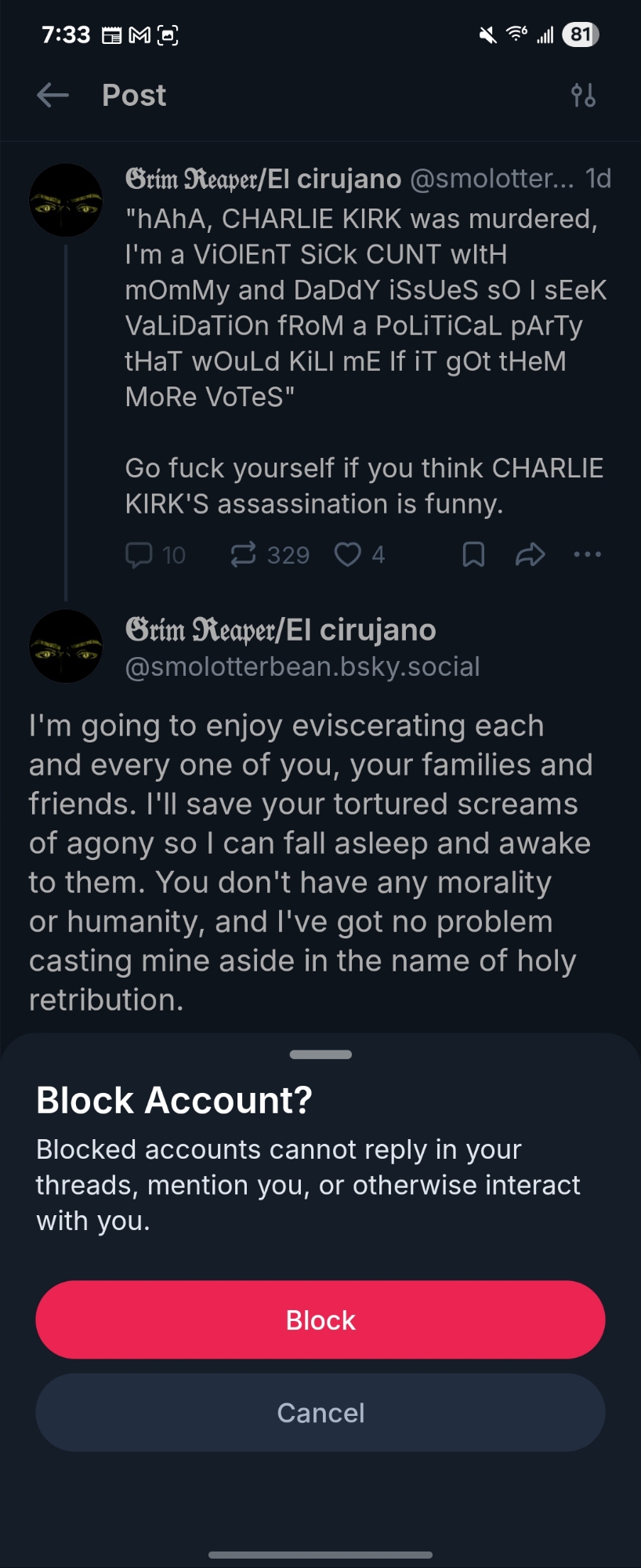Tap the muted sound status icon
Screen dimensions: 641x1568
click(x=487, y=34)
